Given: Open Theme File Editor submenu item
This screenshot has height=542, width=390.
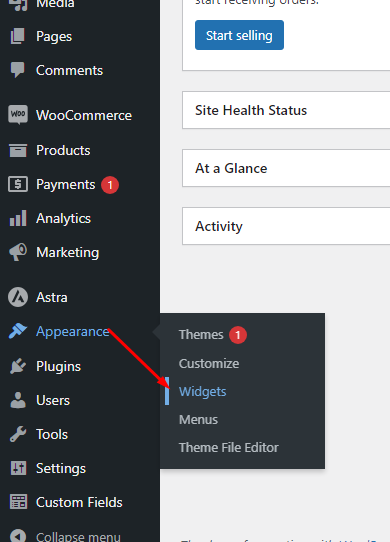Looking at the screenshot, I should coord(229,448).
